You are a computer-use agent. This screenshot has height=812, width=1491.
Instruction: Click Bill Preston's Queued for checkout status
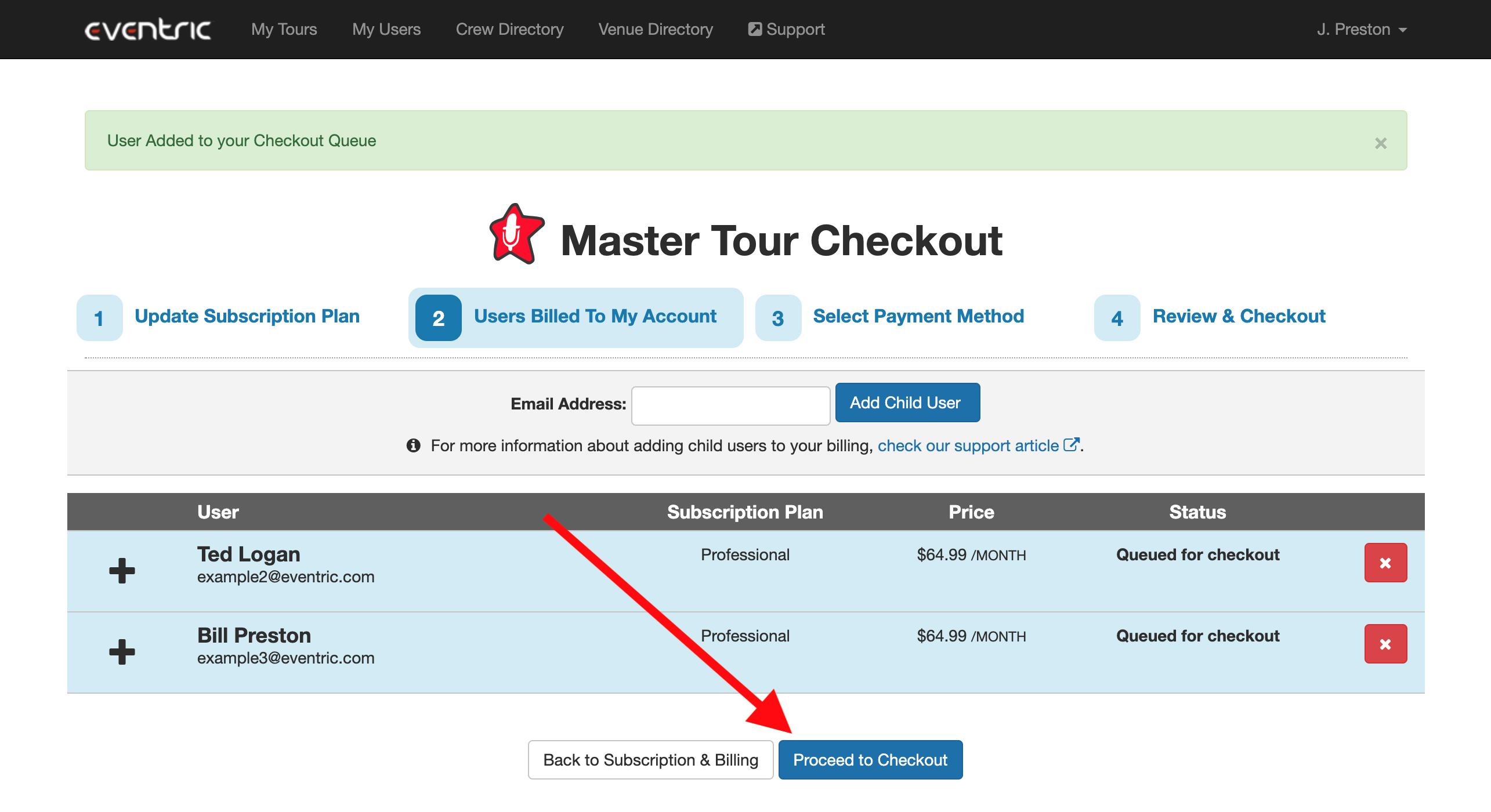(x=1197, y=636)
